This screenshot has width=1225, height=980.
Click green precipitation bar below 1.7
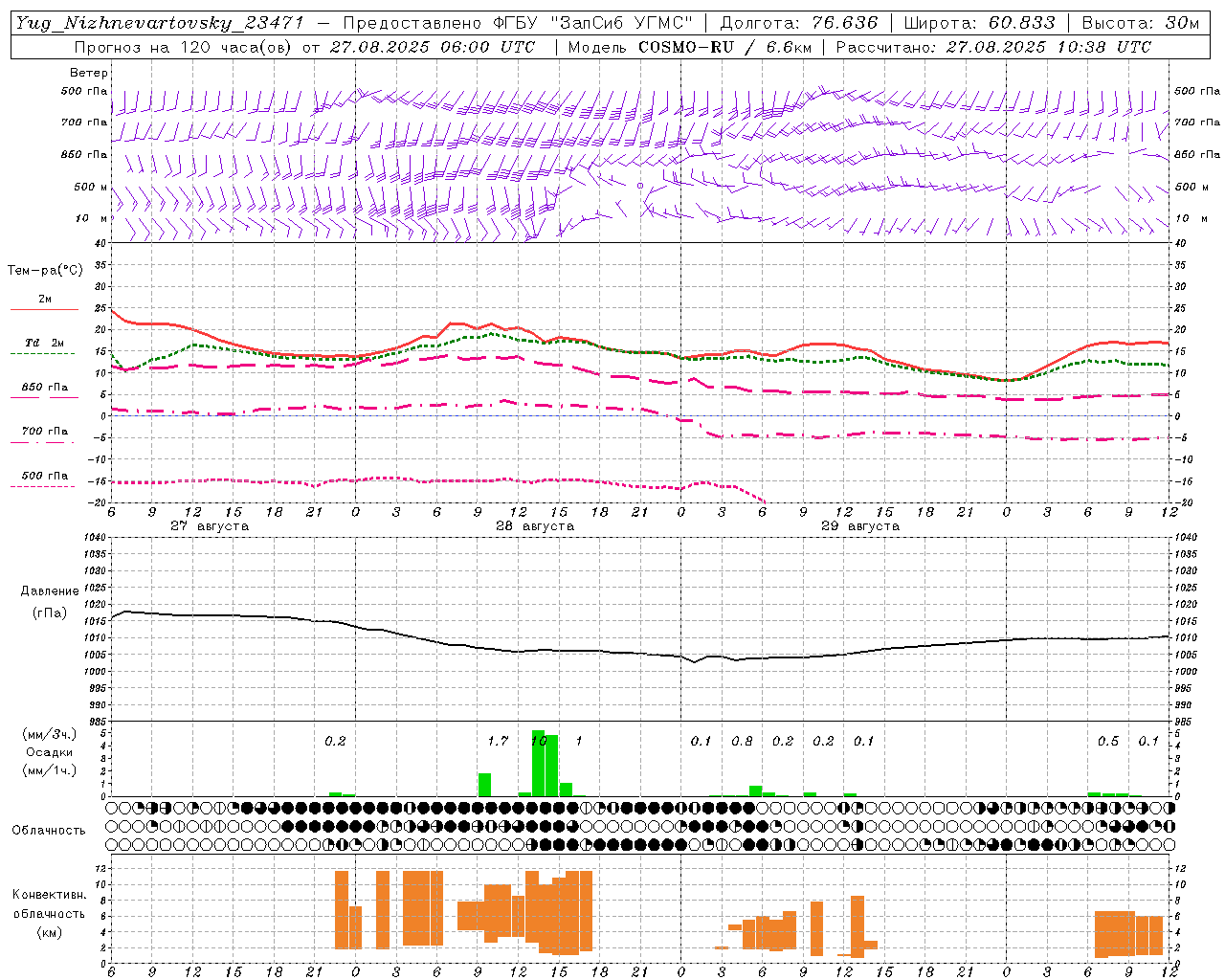484,785
